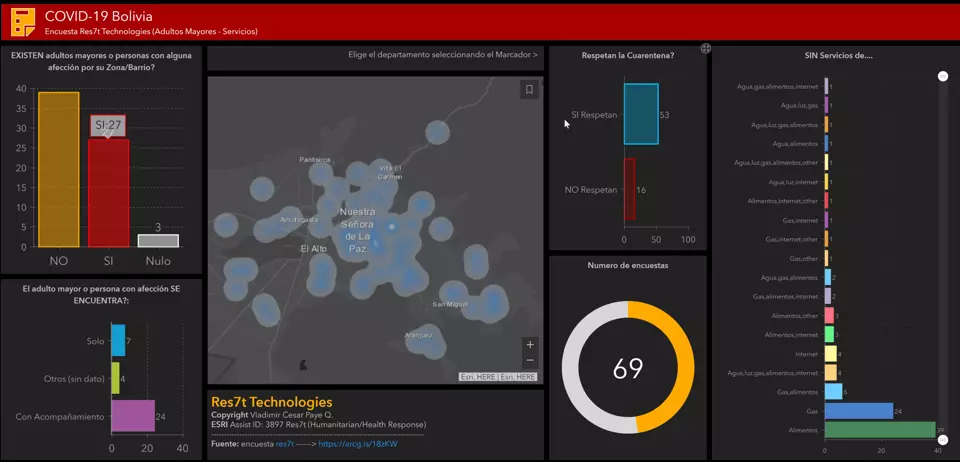
Task: Click the 'Agua,gas,alimentos,internet' category label
Action: pos(778,87)
